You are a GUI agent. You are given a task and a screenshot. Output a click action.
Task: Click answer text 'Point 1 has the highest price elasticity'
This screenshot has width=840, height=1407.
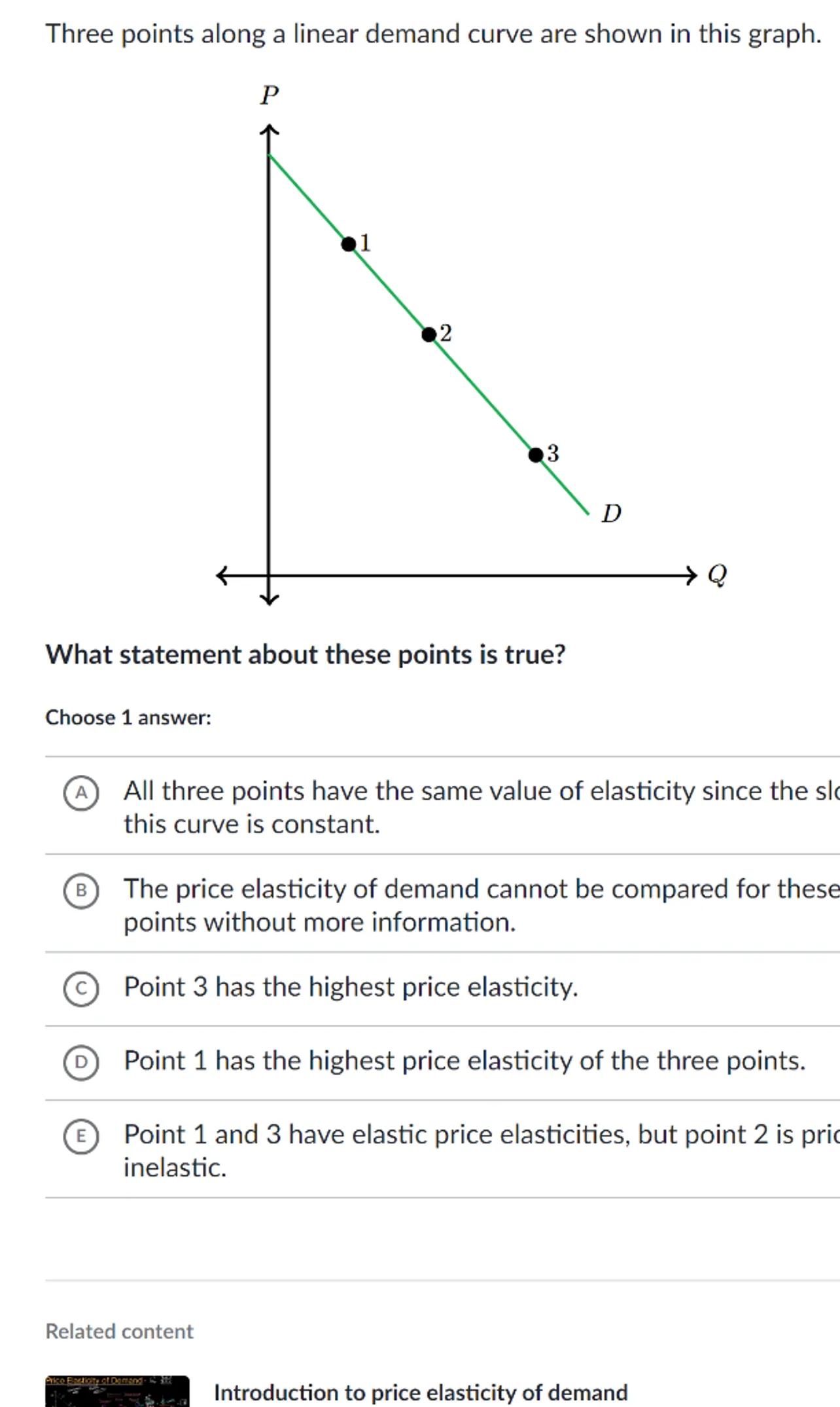pos(464,1061)
